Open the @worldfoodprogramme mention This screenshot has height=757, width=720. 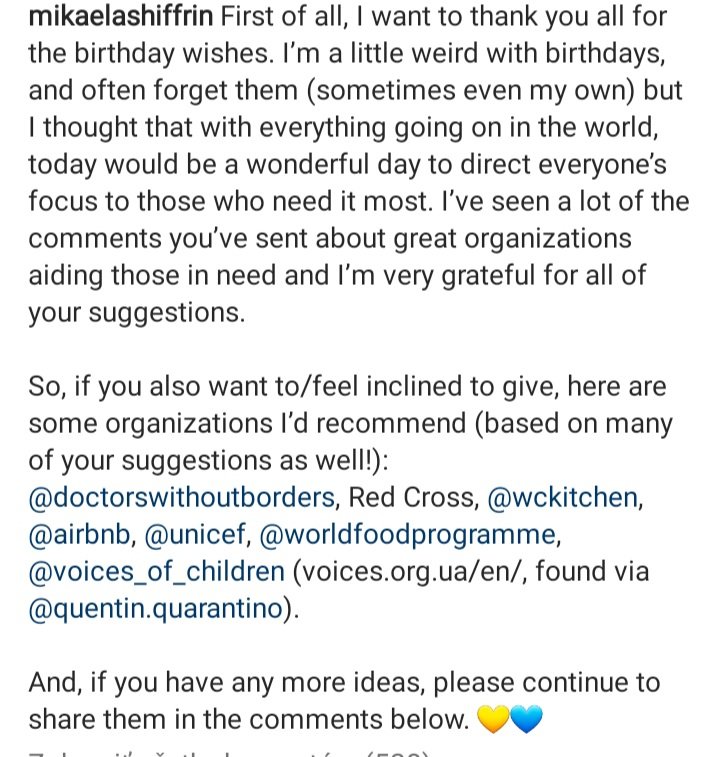pyautogui.click(x=407, y=535)
